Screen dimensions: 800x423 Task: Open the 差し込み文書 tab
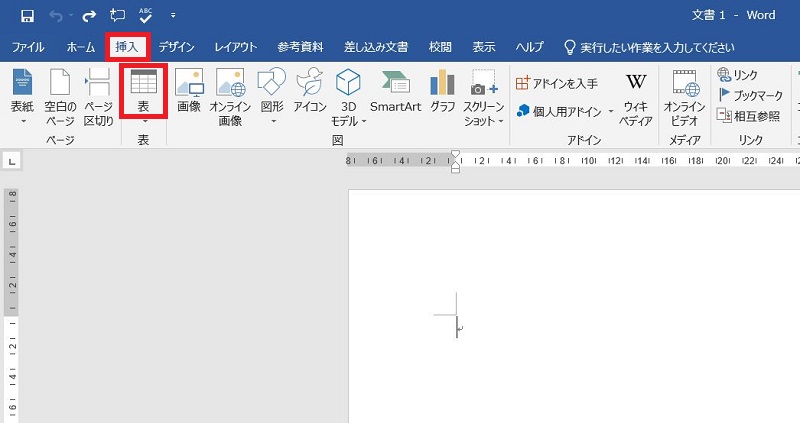[x=376, y=47]
